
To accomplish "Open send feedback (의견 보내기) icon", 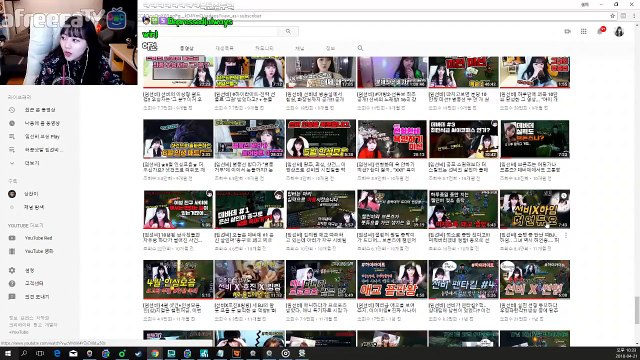I will click(12, 297).
